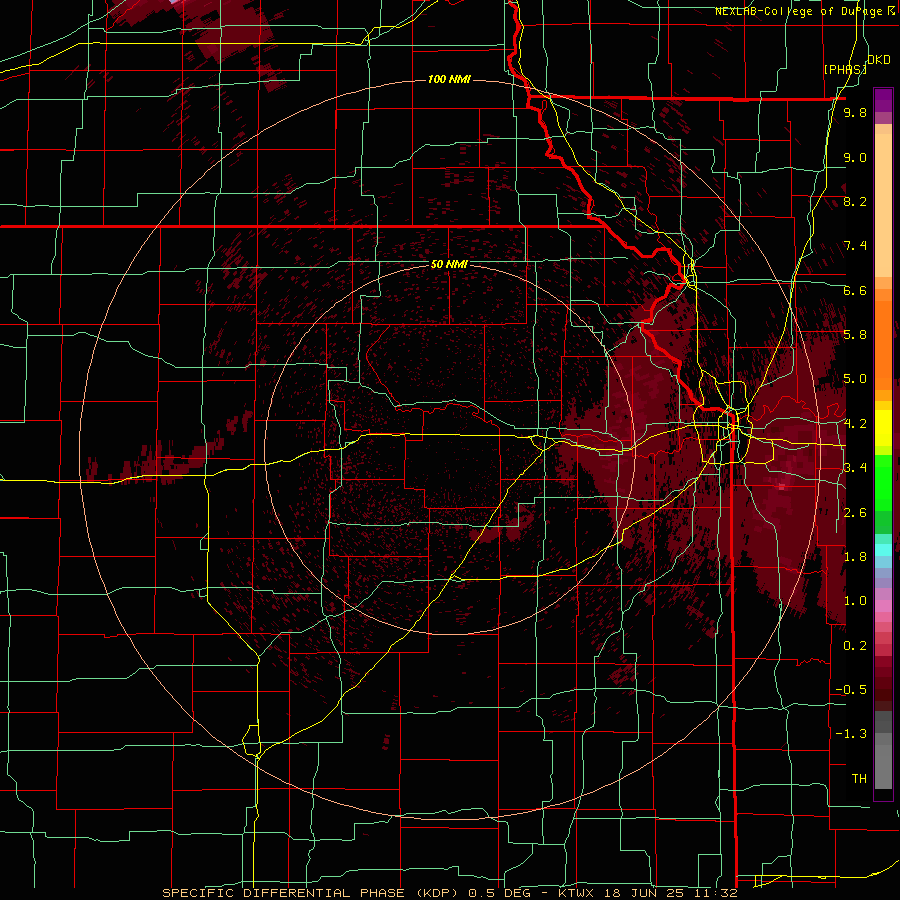Viewport: 900px width, 900px height.
Task: Click the purple segment atop the color bar
Action: point(883,100)
